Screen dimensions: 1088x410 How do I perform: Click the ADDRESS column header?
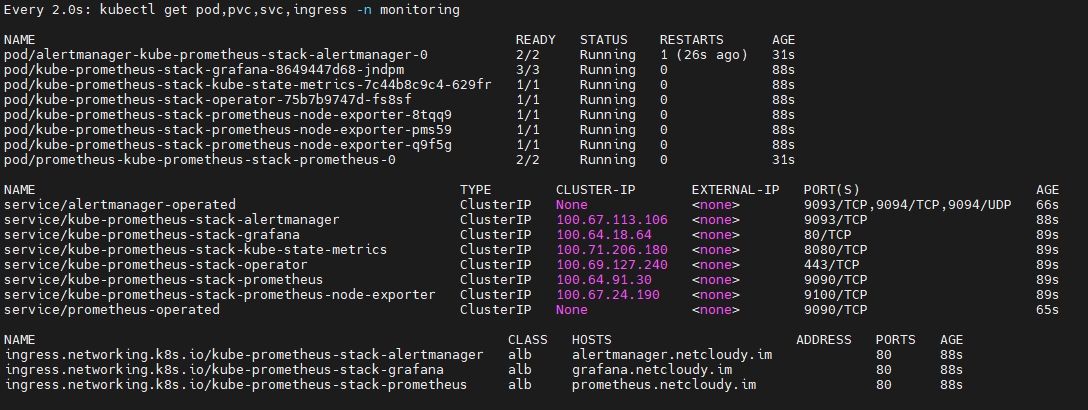pos(824,340)
